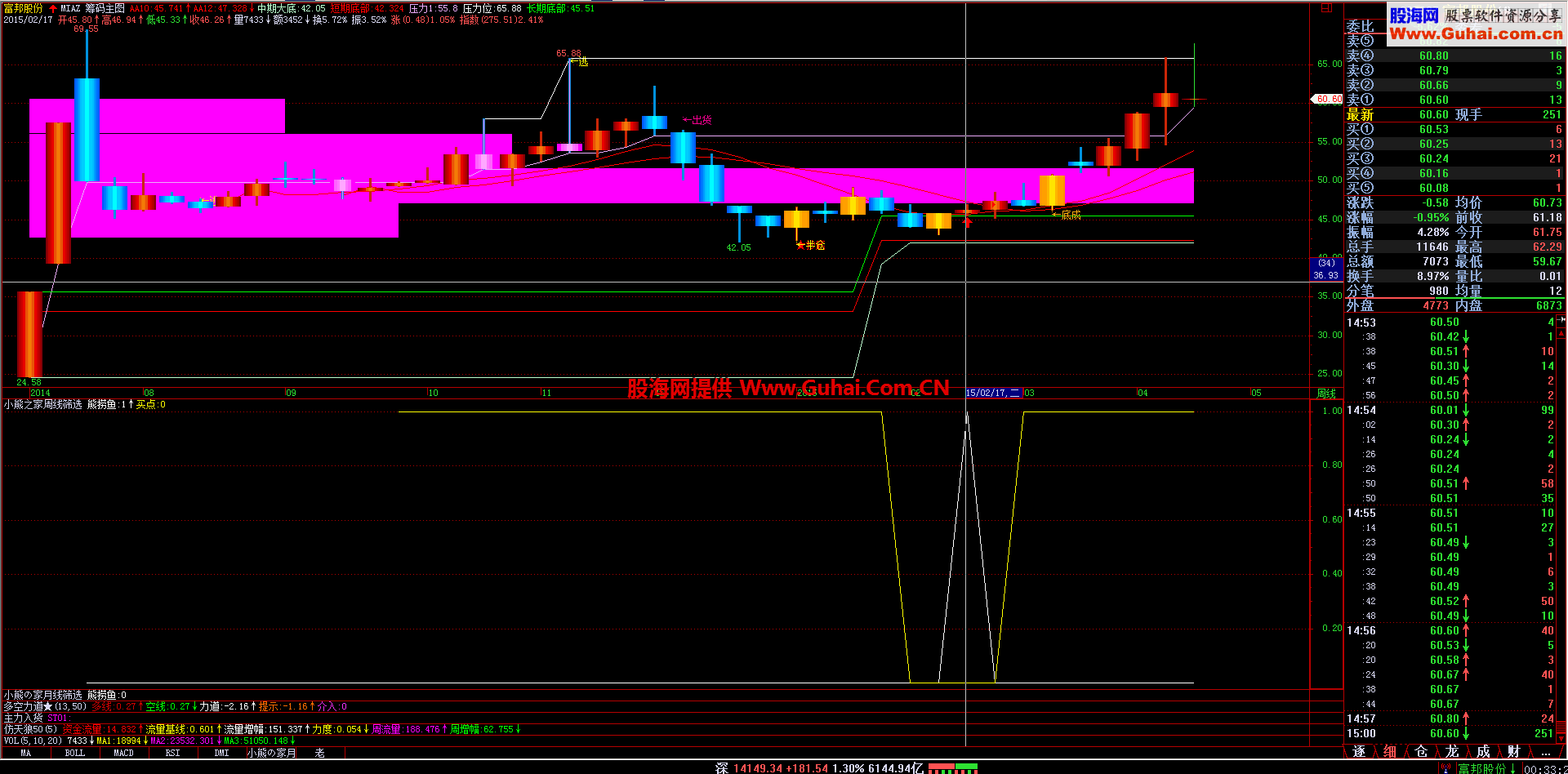
Task: Click the 15/02/17 date marker on timeline
Action: tap(992, 393)
